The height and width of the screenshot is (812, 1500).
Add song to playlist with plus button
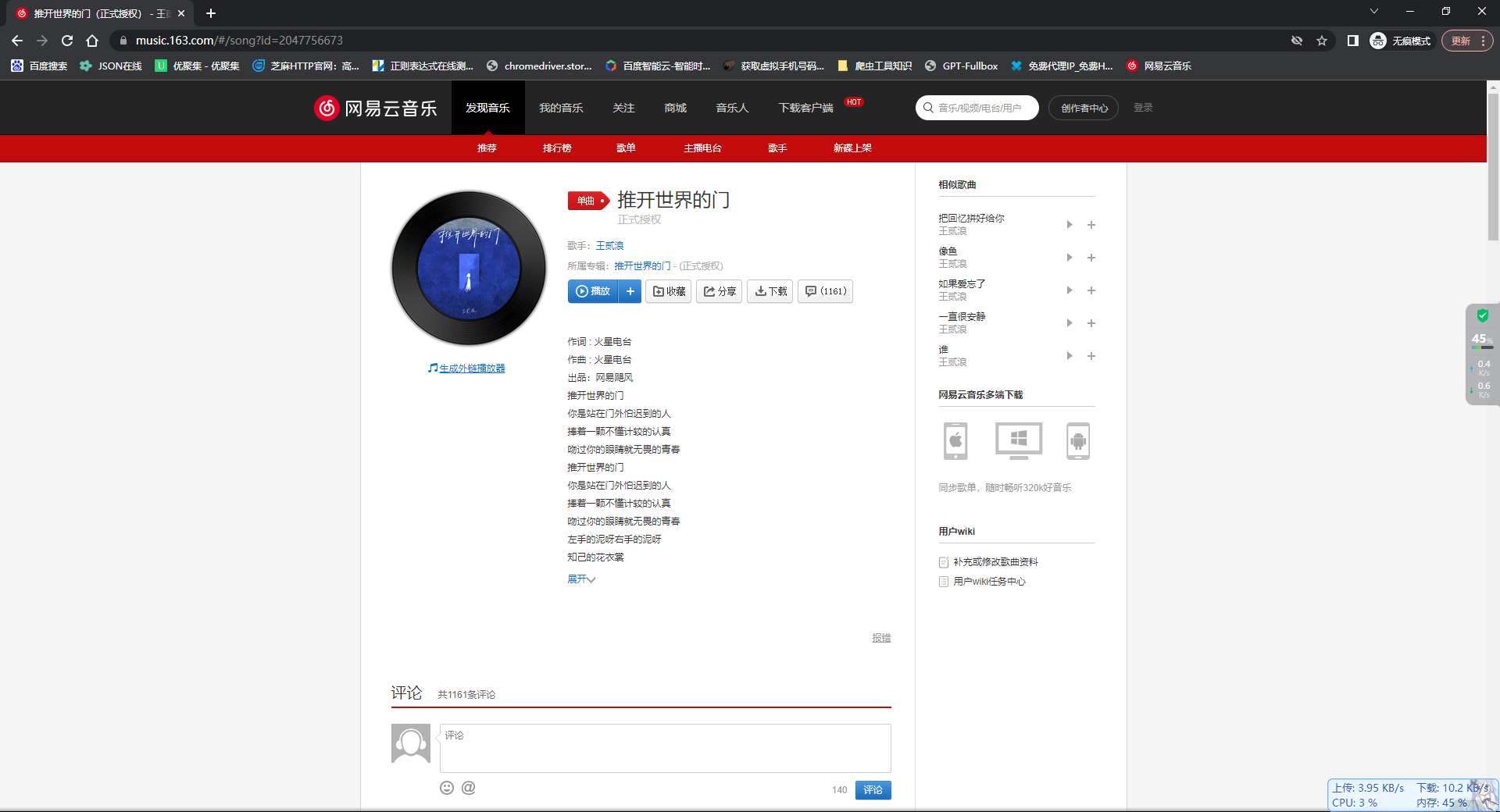point(630,291)
